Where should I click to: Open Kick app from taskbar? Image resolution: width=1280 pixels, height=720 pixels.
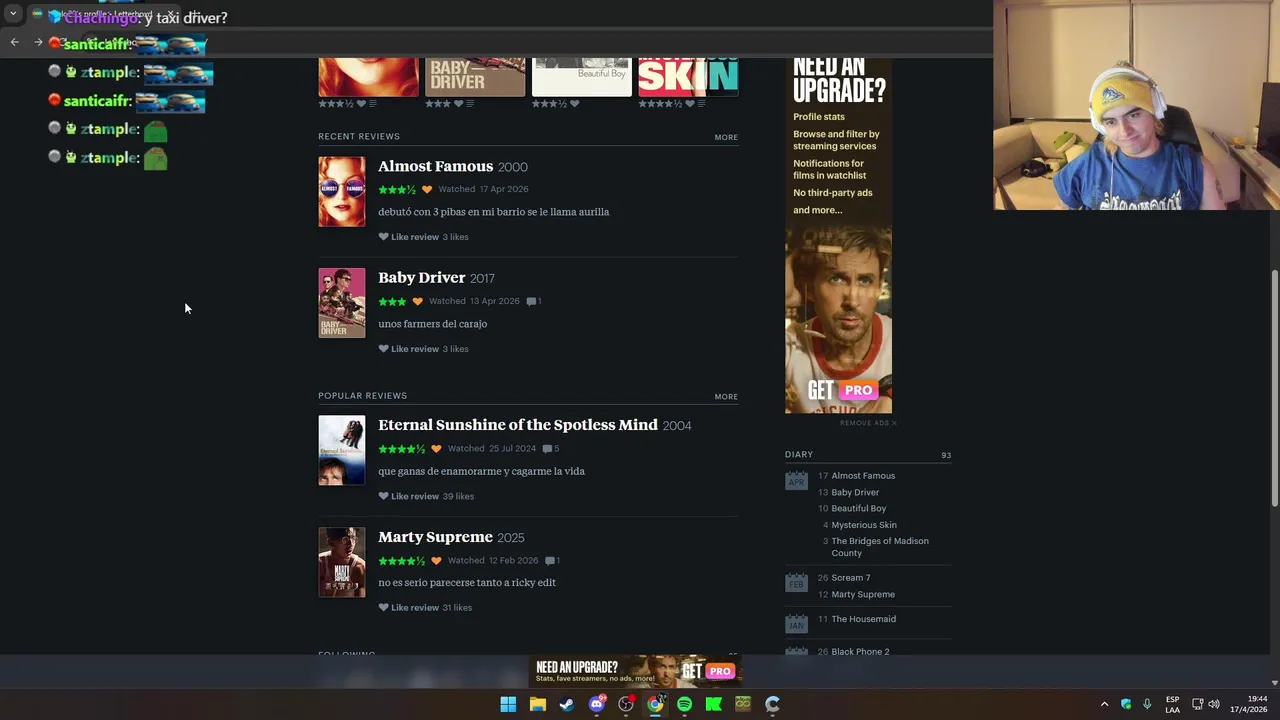(713, 704)
